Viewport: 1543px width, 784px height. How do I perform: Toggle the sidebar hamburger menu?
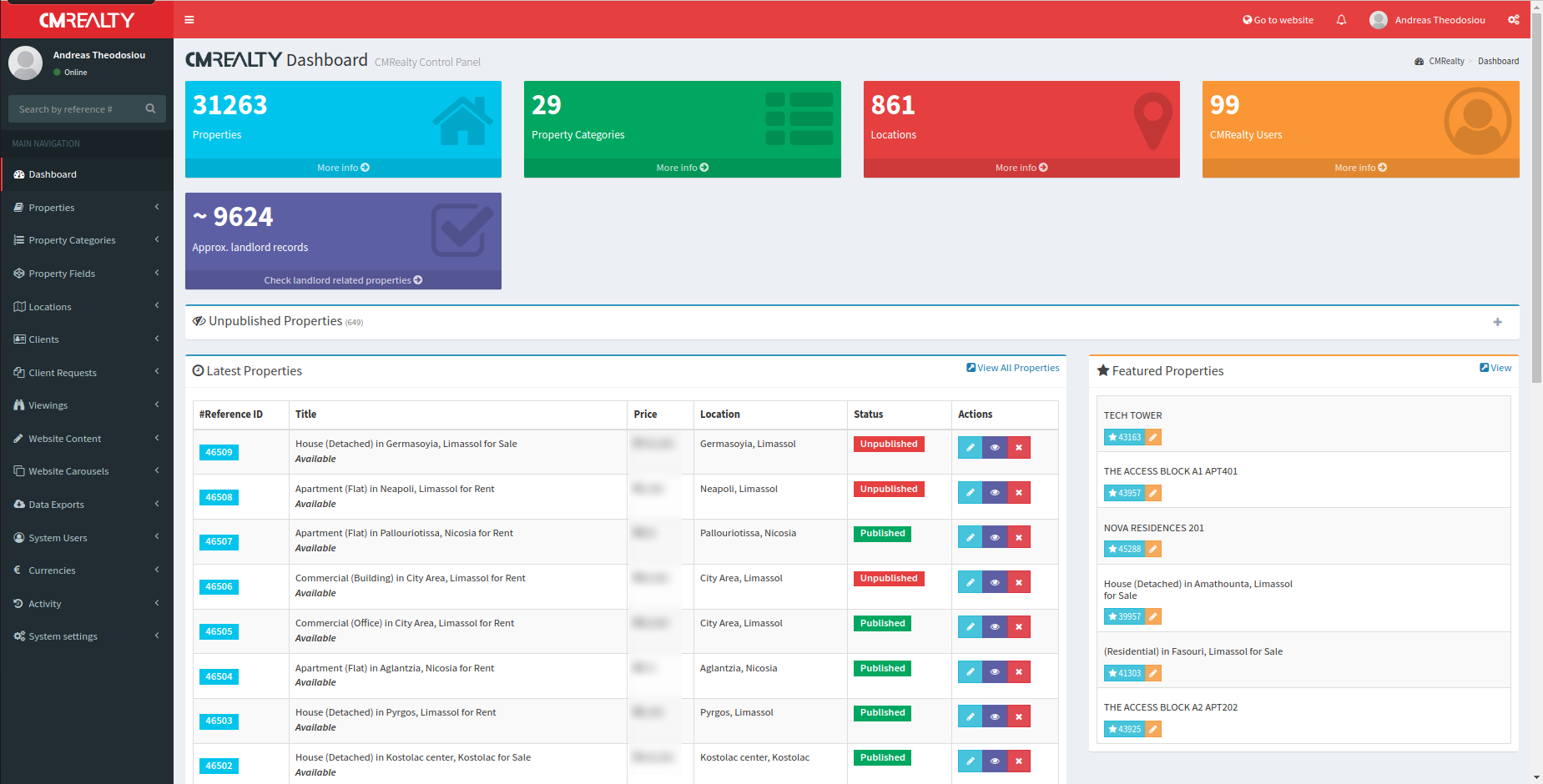point(189,20)
